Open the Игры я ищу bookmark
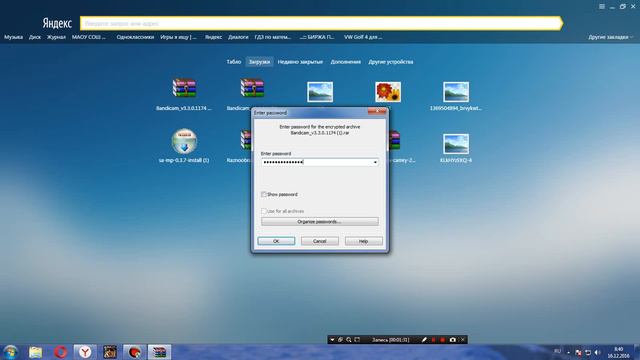The height and width of the screenshot is (360, 640). [x=178, y=37]
